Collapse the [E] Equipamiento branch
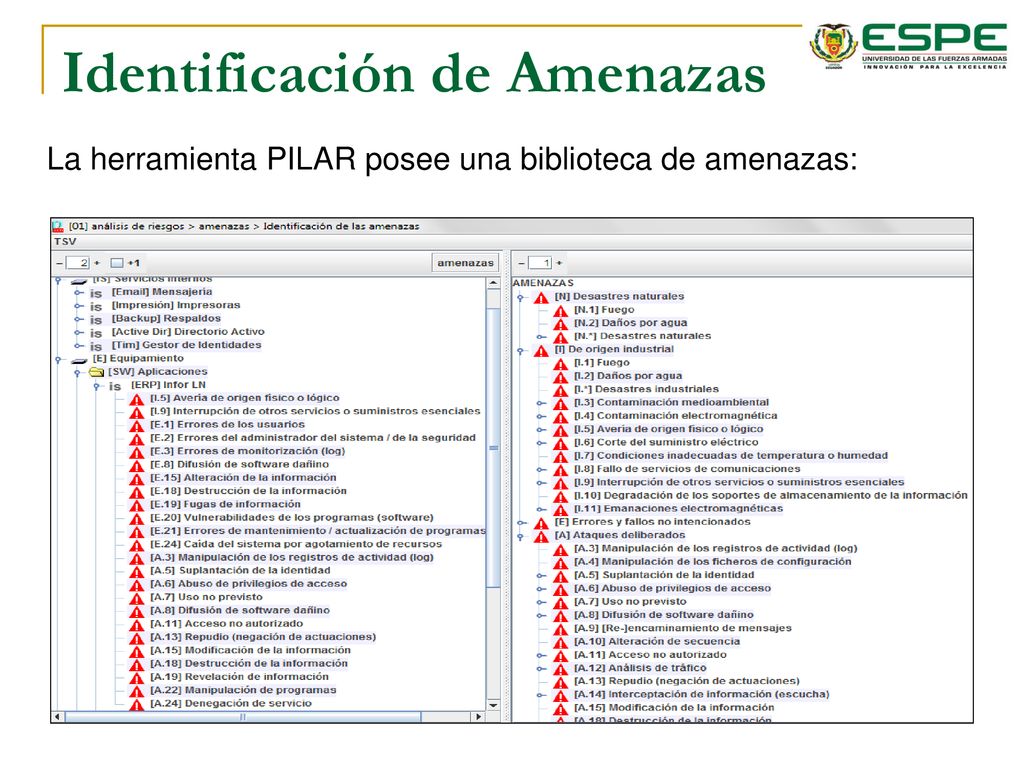This screenshot has width=1024, height=768. click(x=59, y=360)
